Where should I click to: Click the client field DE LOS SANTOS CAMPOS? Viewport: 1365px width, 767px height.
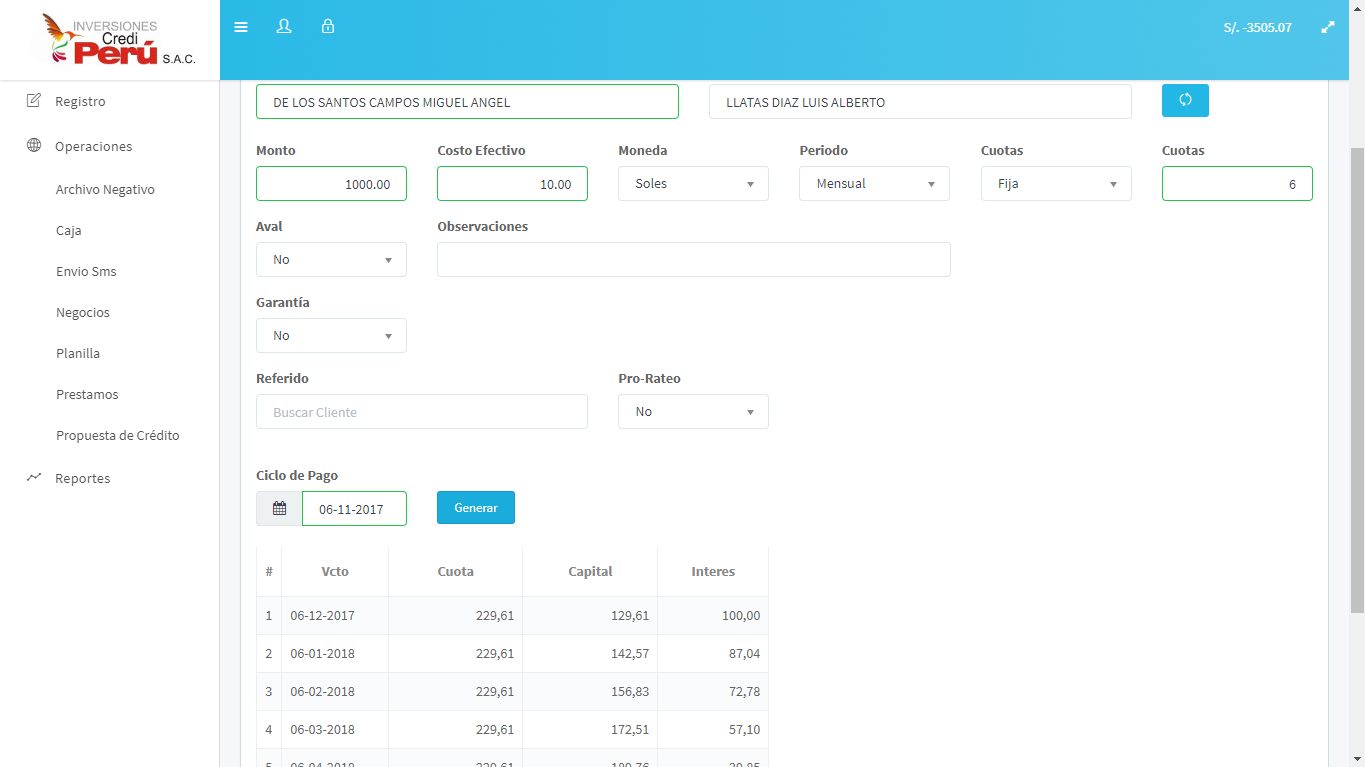(467, 102)
